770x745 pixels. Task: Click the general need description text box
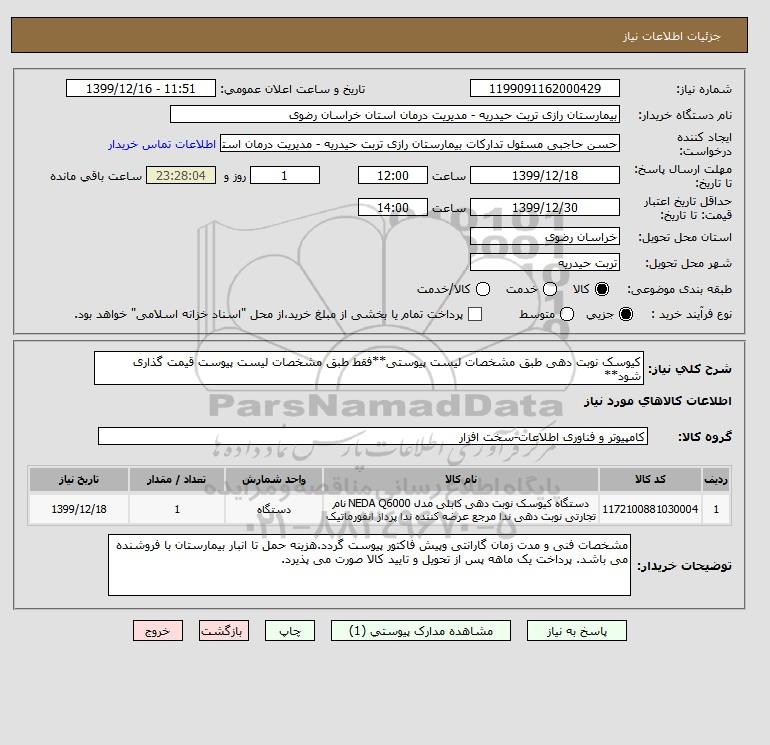tap(369, 368)
